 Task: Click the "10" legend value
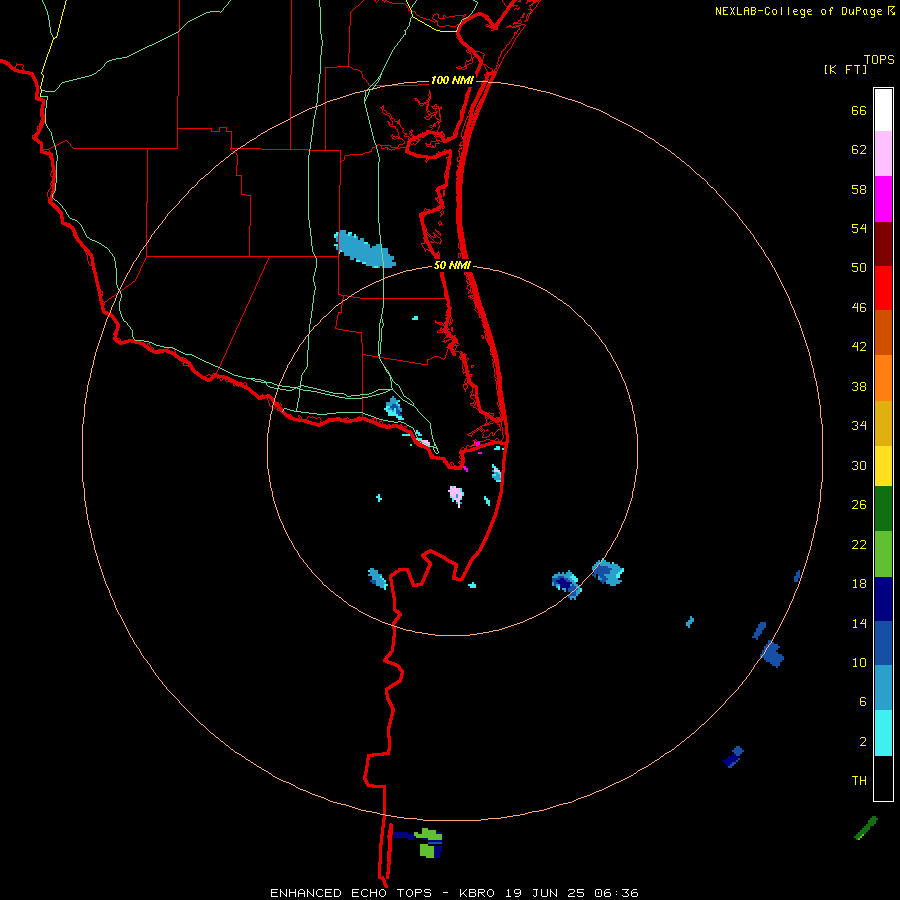[859, 663]
